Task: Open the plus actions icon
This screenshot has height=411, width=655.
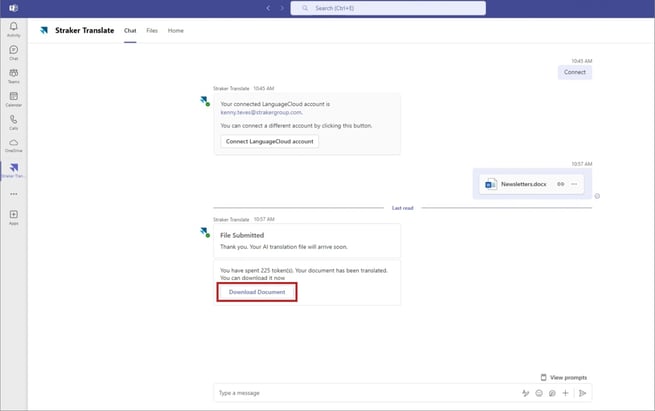Action: tap(565, 393)
